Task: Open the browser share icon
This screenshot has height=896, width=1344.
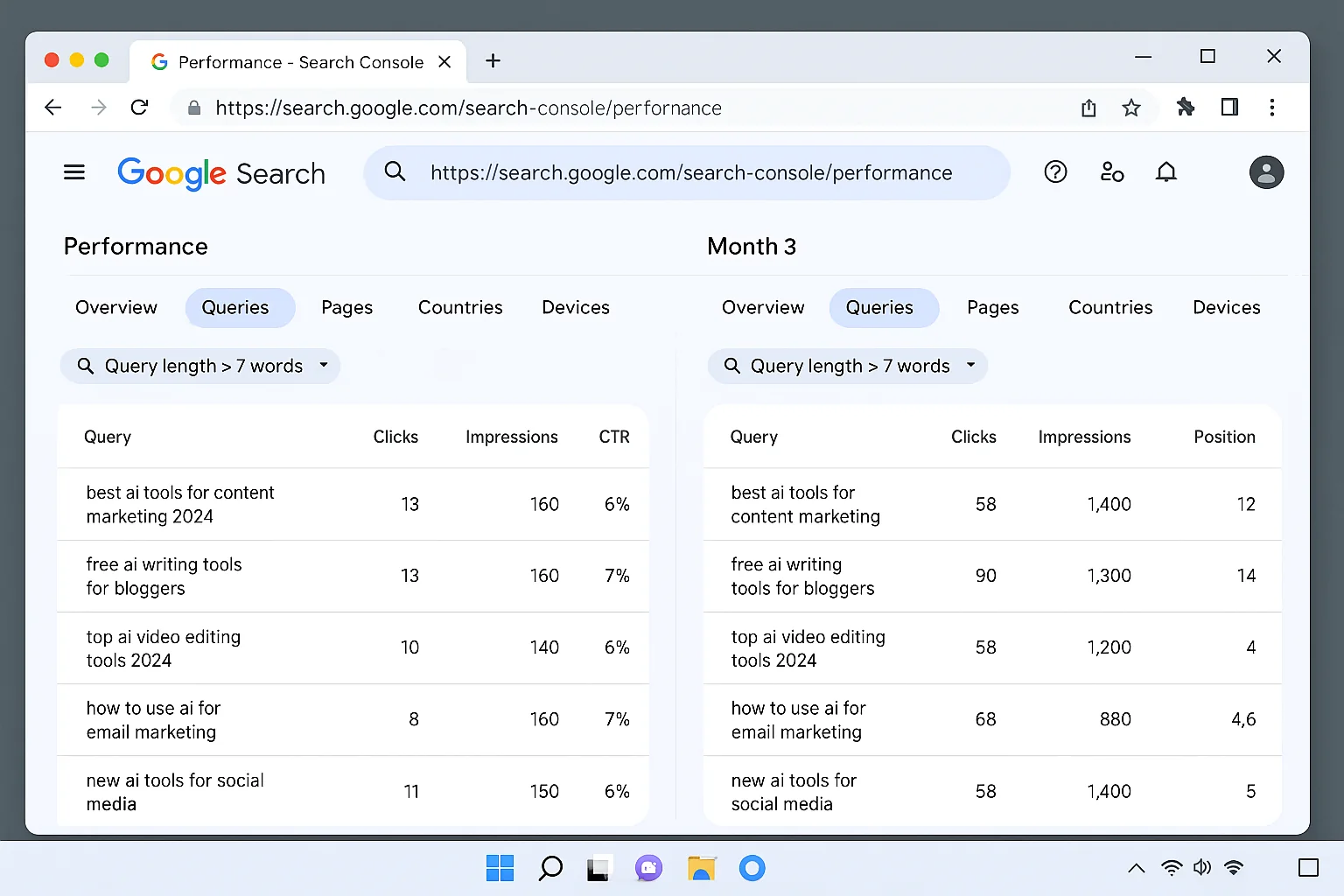Action: coord(1088,107)
